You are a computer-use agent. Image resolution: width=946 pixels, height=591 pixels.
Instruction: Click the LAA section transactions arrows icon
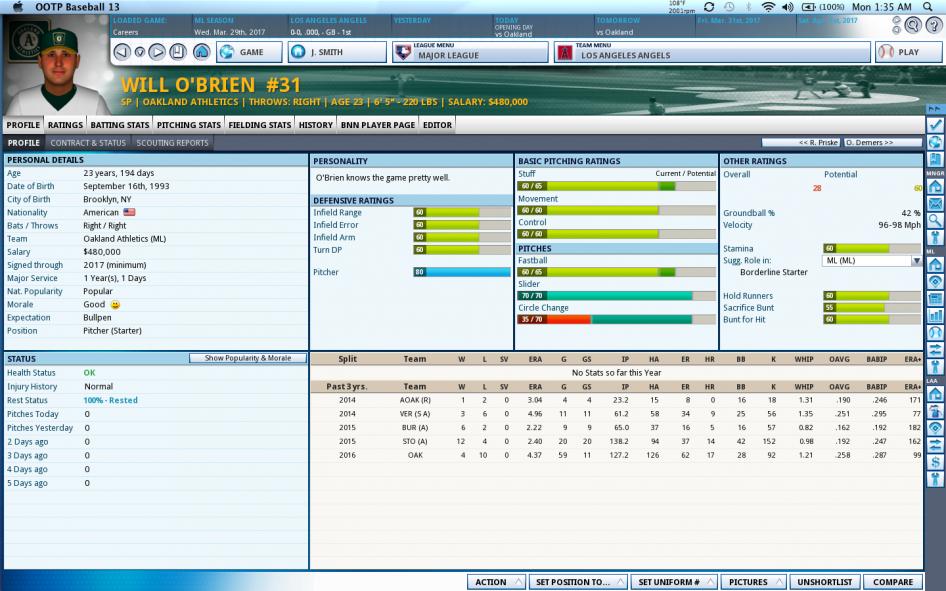tap(935, 445)
